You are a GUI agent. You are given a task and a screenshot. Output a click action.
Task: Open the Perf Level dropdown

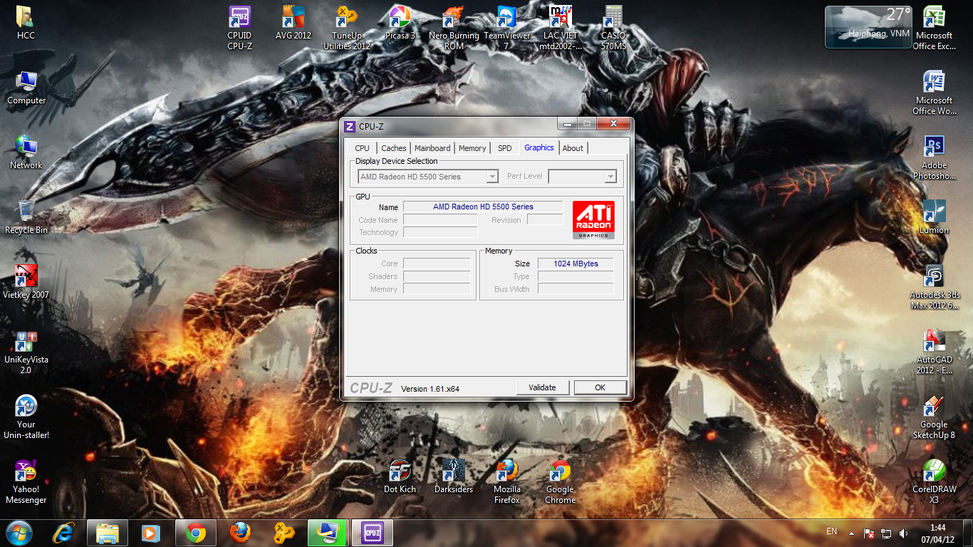click(609, 177)
